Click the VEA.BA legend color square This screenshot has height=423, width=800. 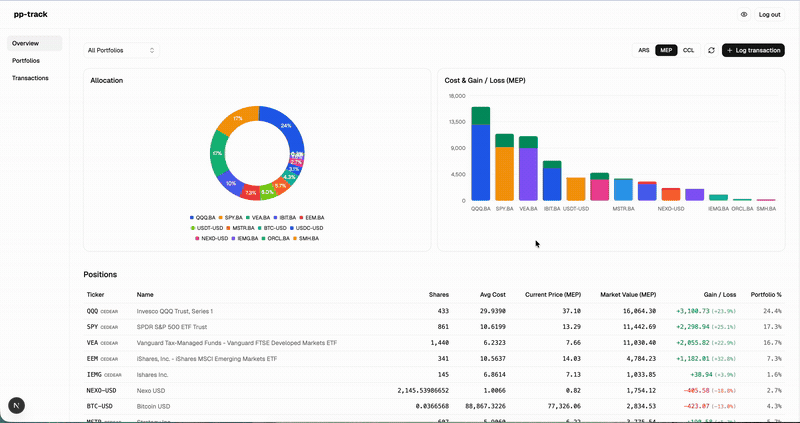click(248, 218)
